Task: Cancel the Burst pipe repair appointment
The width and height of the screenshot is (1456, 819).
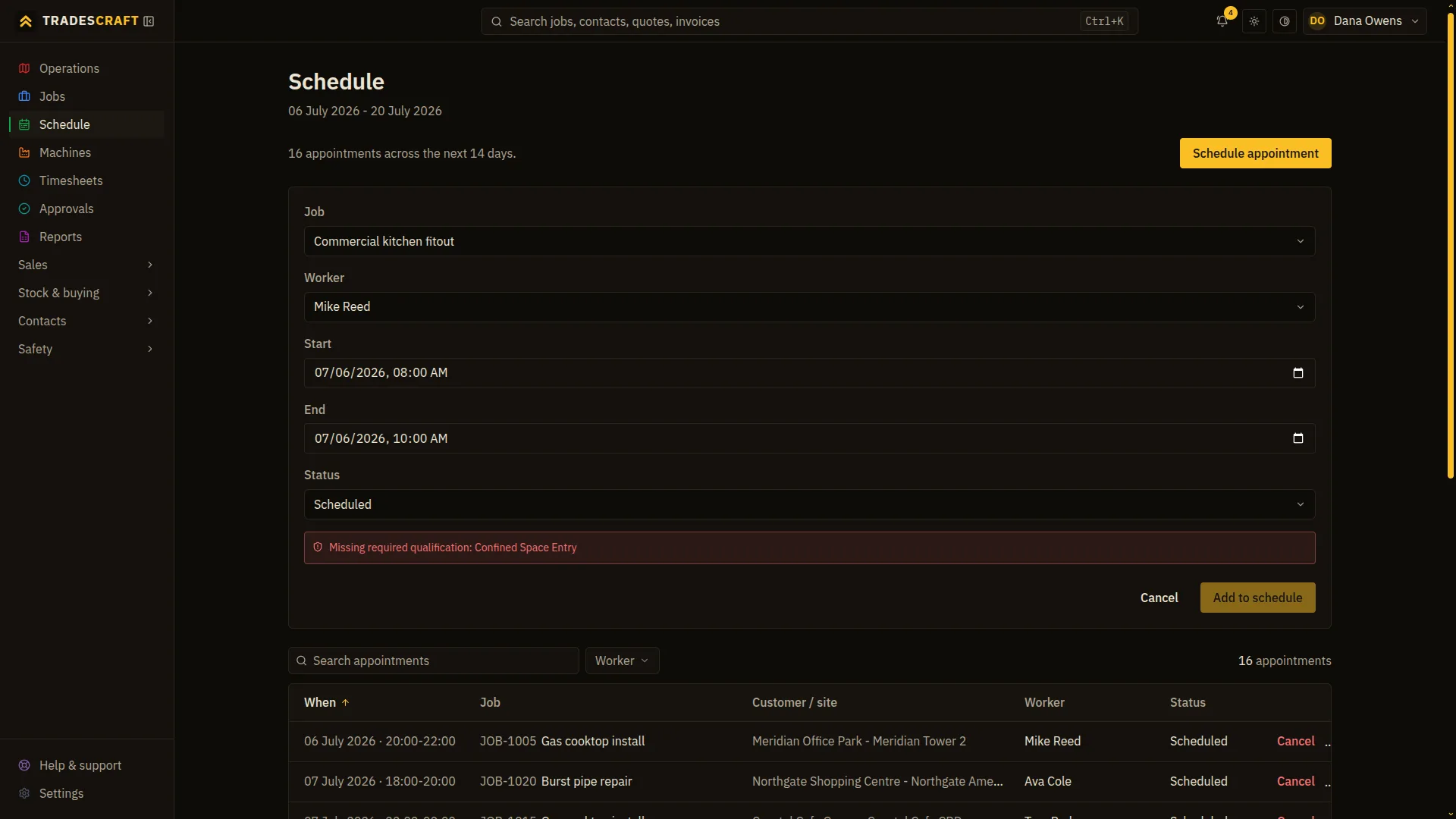Action: coord(1295,781)
